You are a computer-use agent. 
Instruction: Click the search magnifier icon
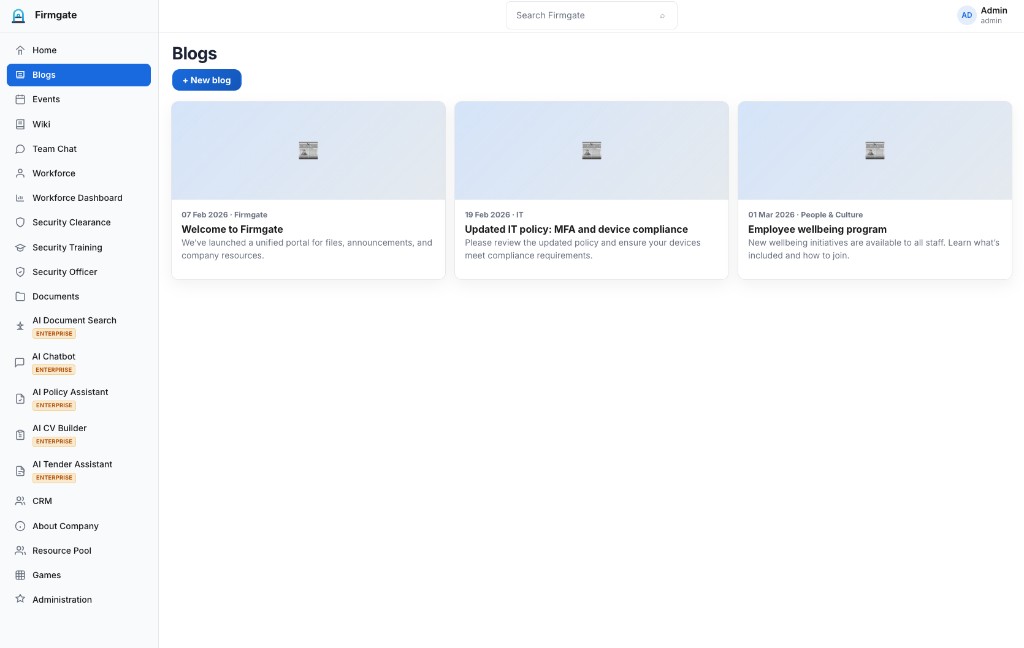(662, 16)
